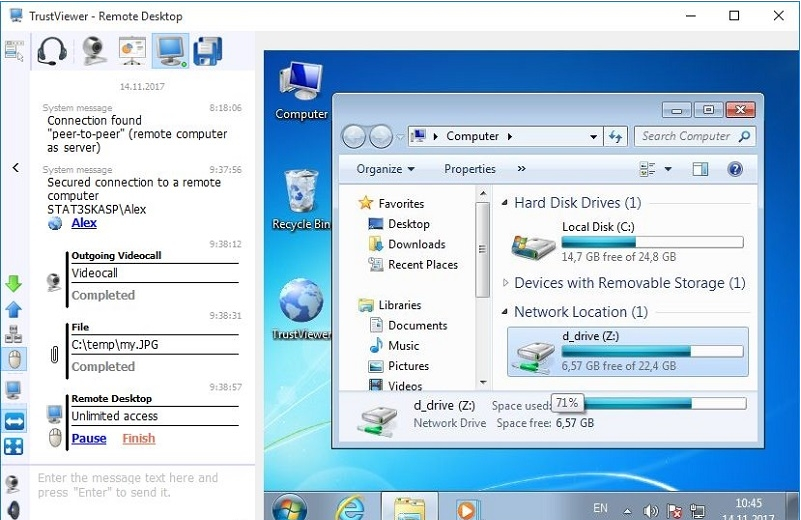
Task: Click the blue upload arrow icon
Action: [x=14, y=309]
